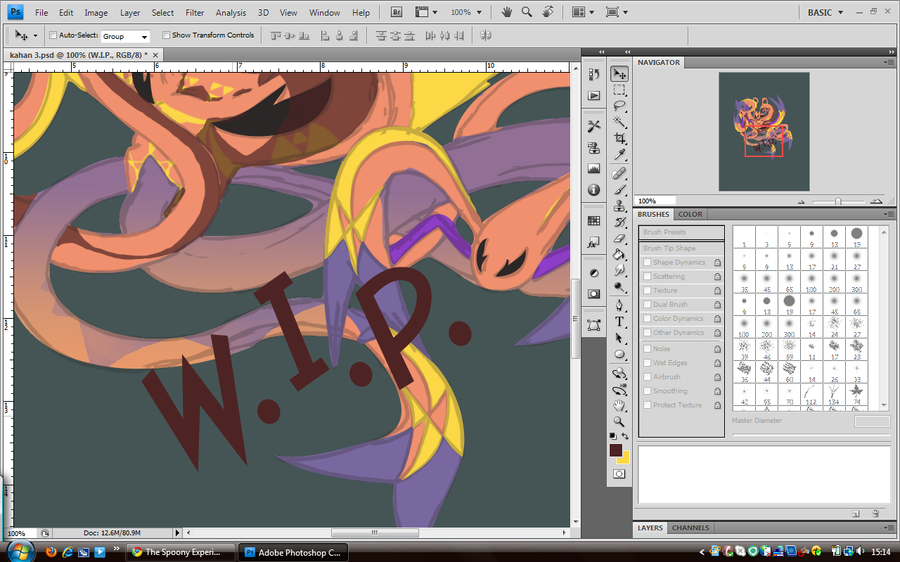Open the Layer menu
The height and width of the screenshot is (562, 900).
[x=130, y=13]
